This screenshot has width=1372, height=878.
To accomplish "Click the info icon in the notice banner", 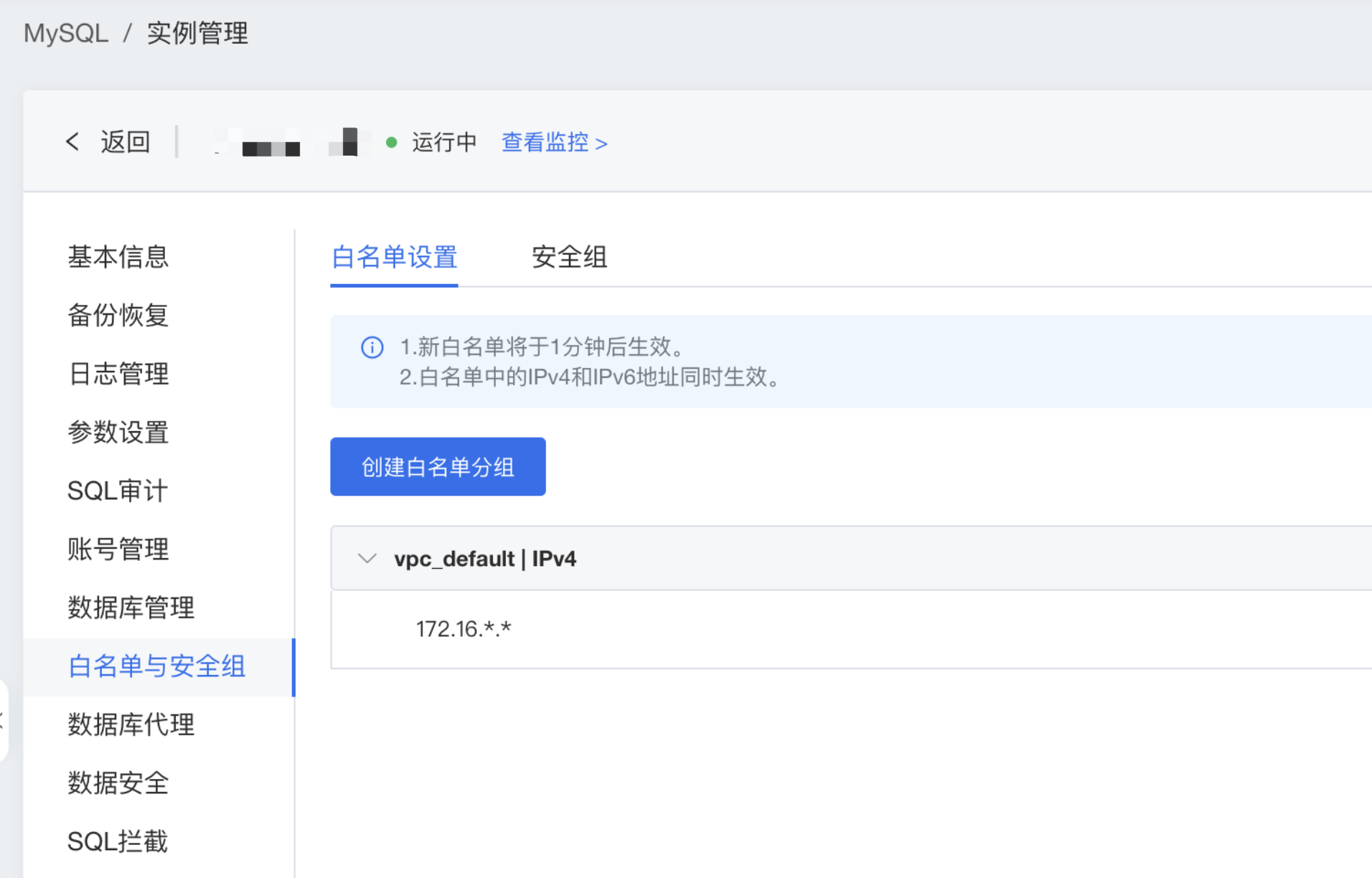I will pyautogui.click(x=372, y=347).
